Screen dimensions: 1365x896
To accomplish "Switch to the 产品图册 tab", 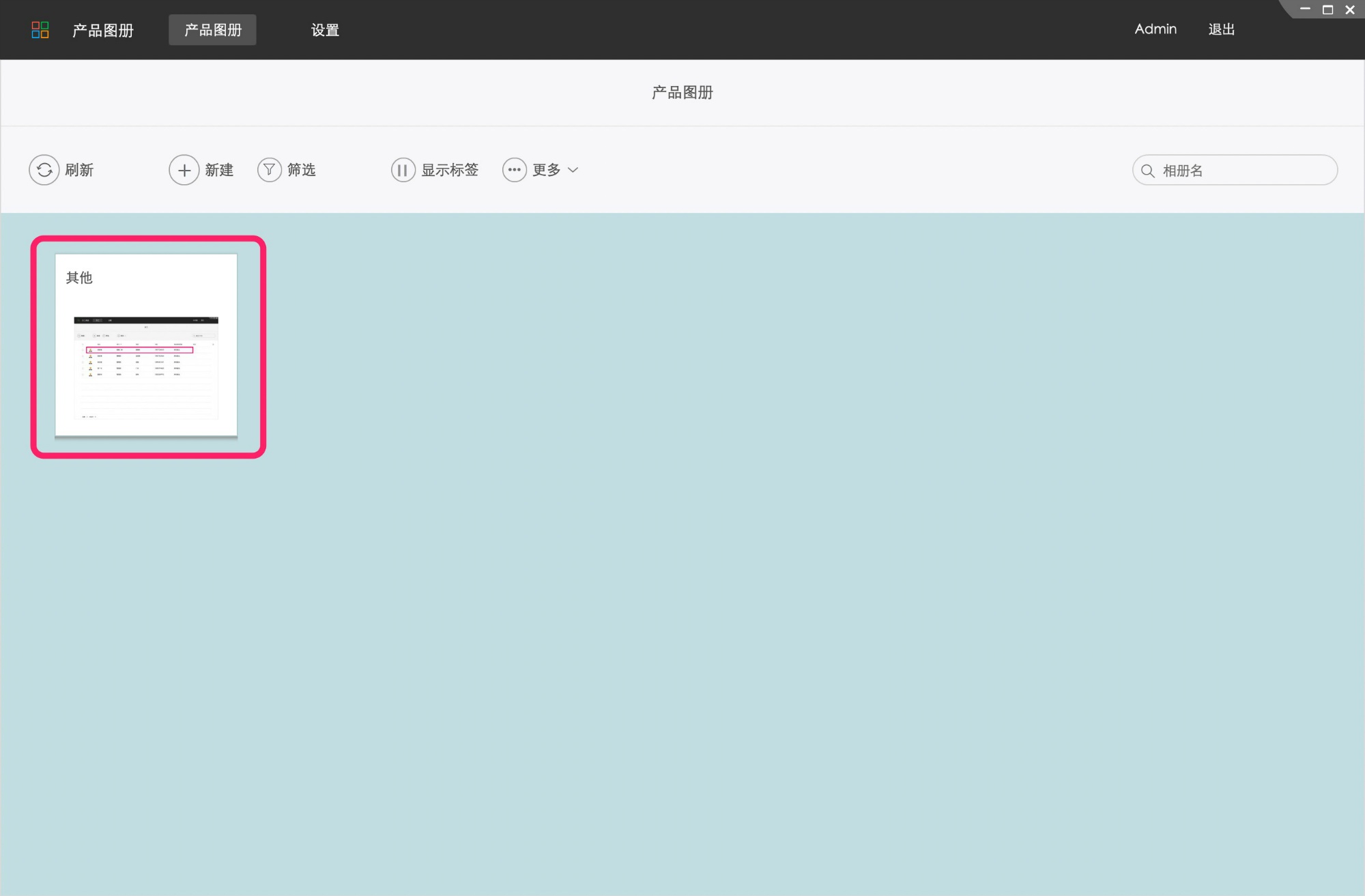I will [213, 30].
